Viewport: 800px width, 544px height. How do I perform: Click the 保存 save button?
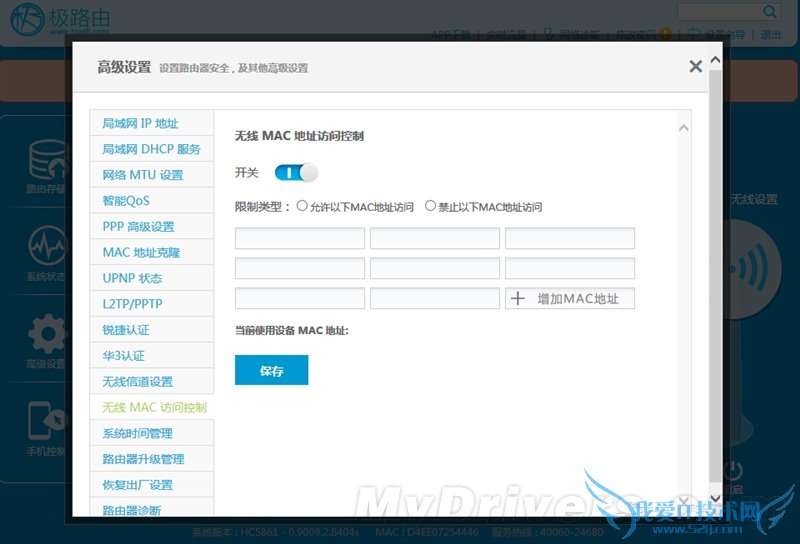[271, 371]
